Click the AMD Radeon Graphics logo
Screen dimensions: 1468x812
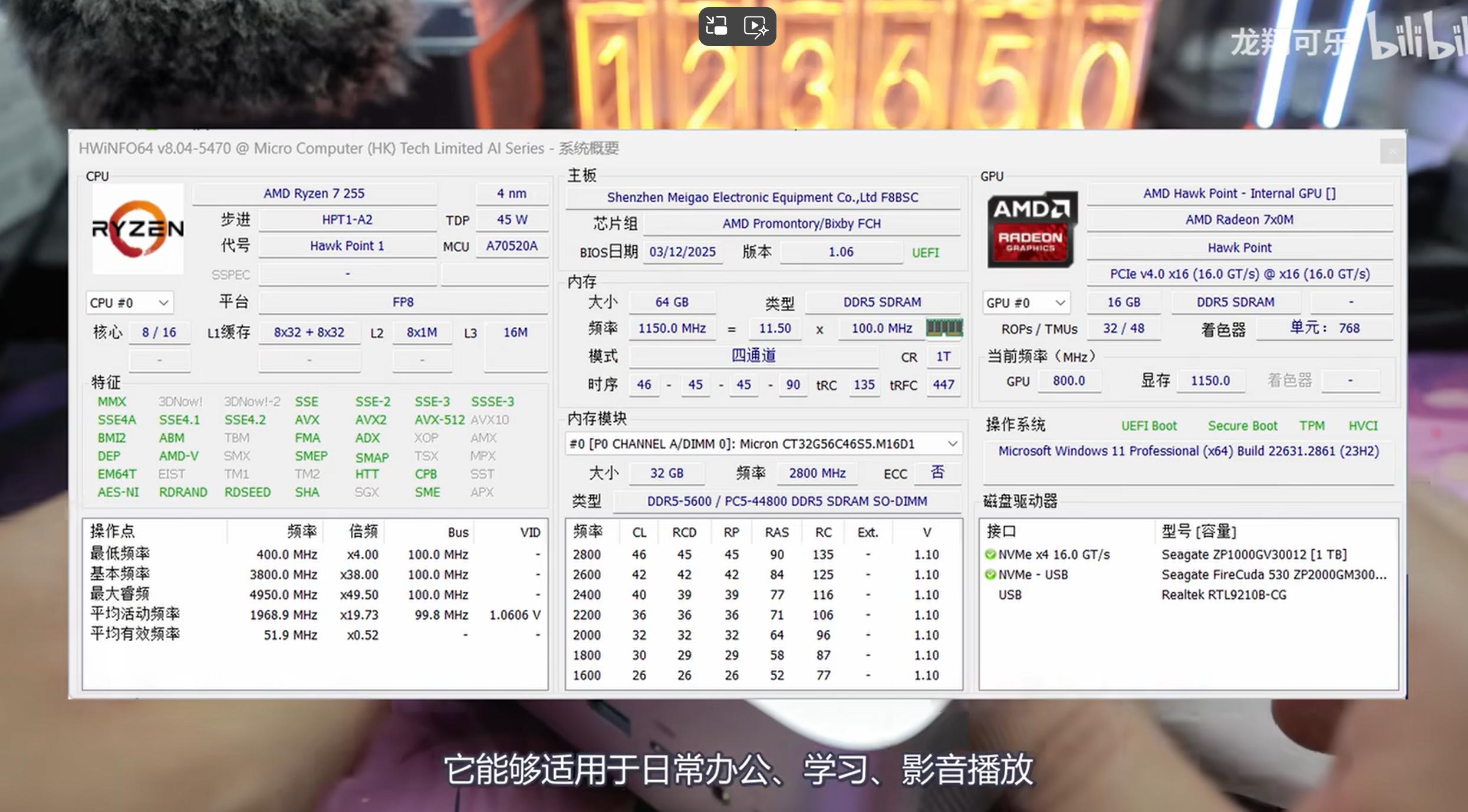click(1032, 229)
